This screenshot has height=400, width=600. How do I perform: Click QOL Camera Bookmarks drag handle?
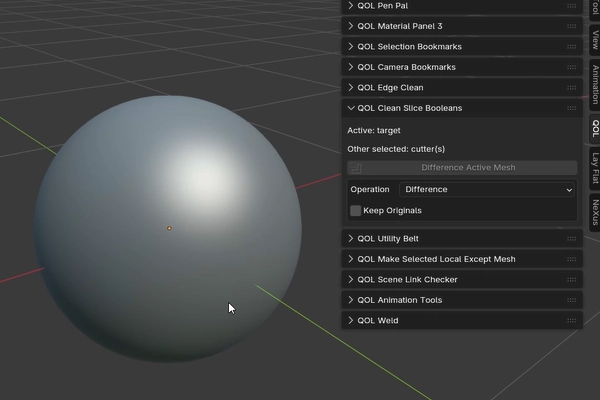coord(571,67)
